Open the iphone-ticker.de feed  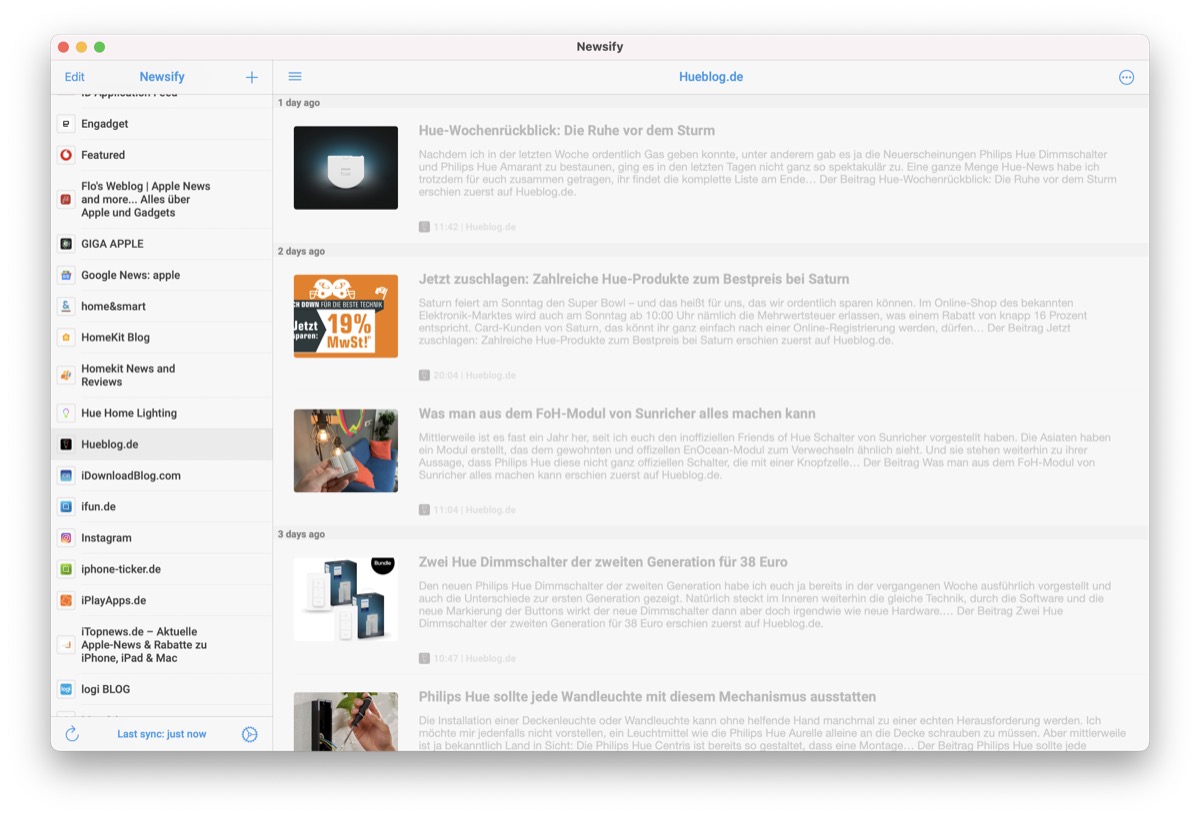point(120,569)
